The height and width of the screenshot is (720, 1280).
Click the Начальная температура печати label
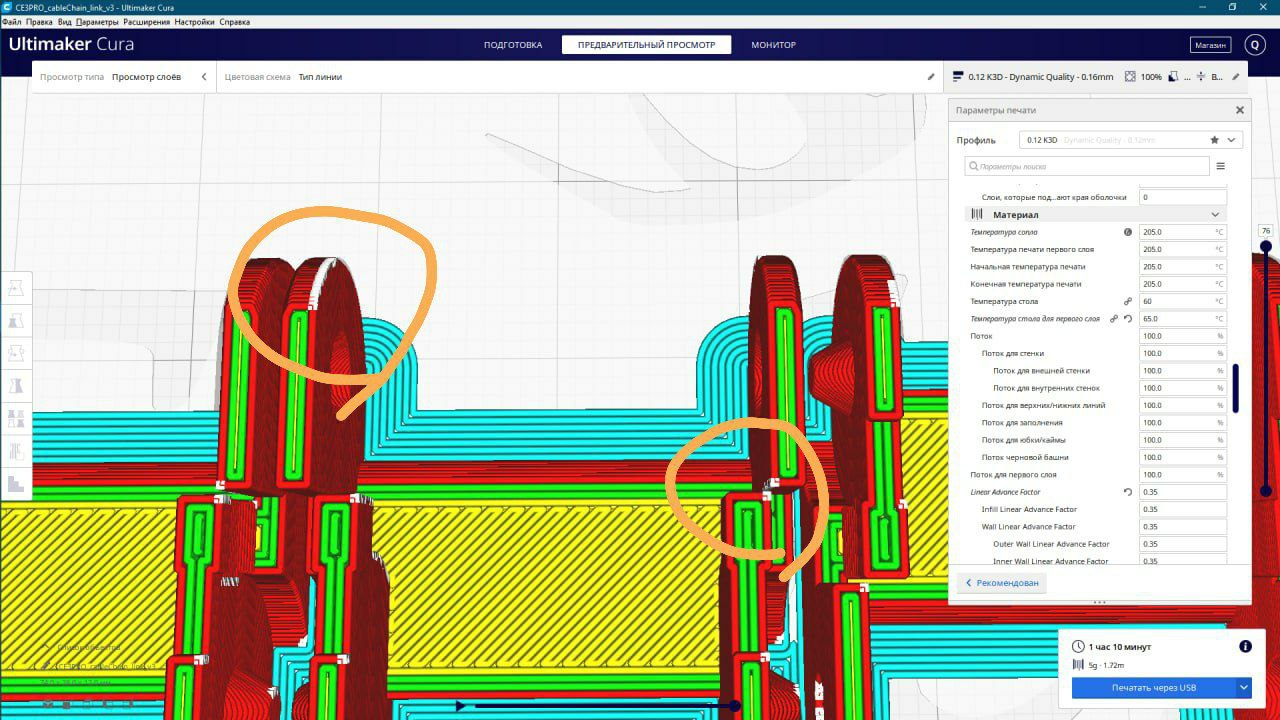pyautogui.click(x=1028, y=267)
